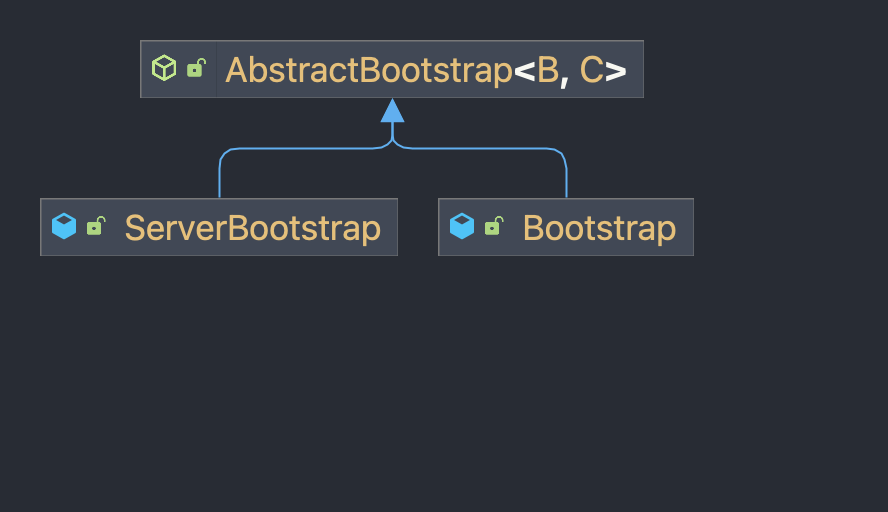The width and height of the screenshot is (888, 512).
Task: Click the B type parameter in AbstractBootstrap
Action: point(547,70)
